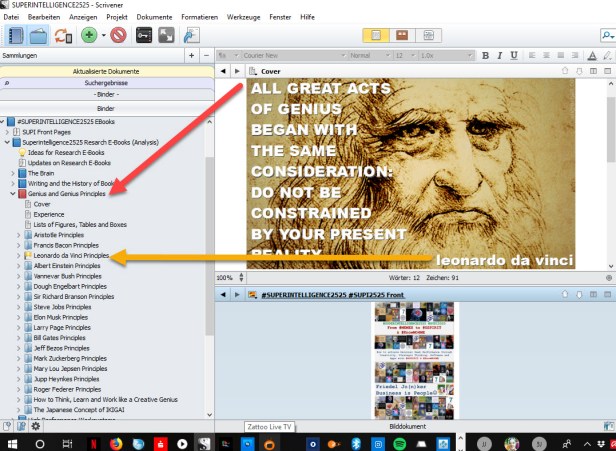This screenshot has height=451, width=616.
Task: Click the red Trash icon in toolbar
Action: (119, 35)
